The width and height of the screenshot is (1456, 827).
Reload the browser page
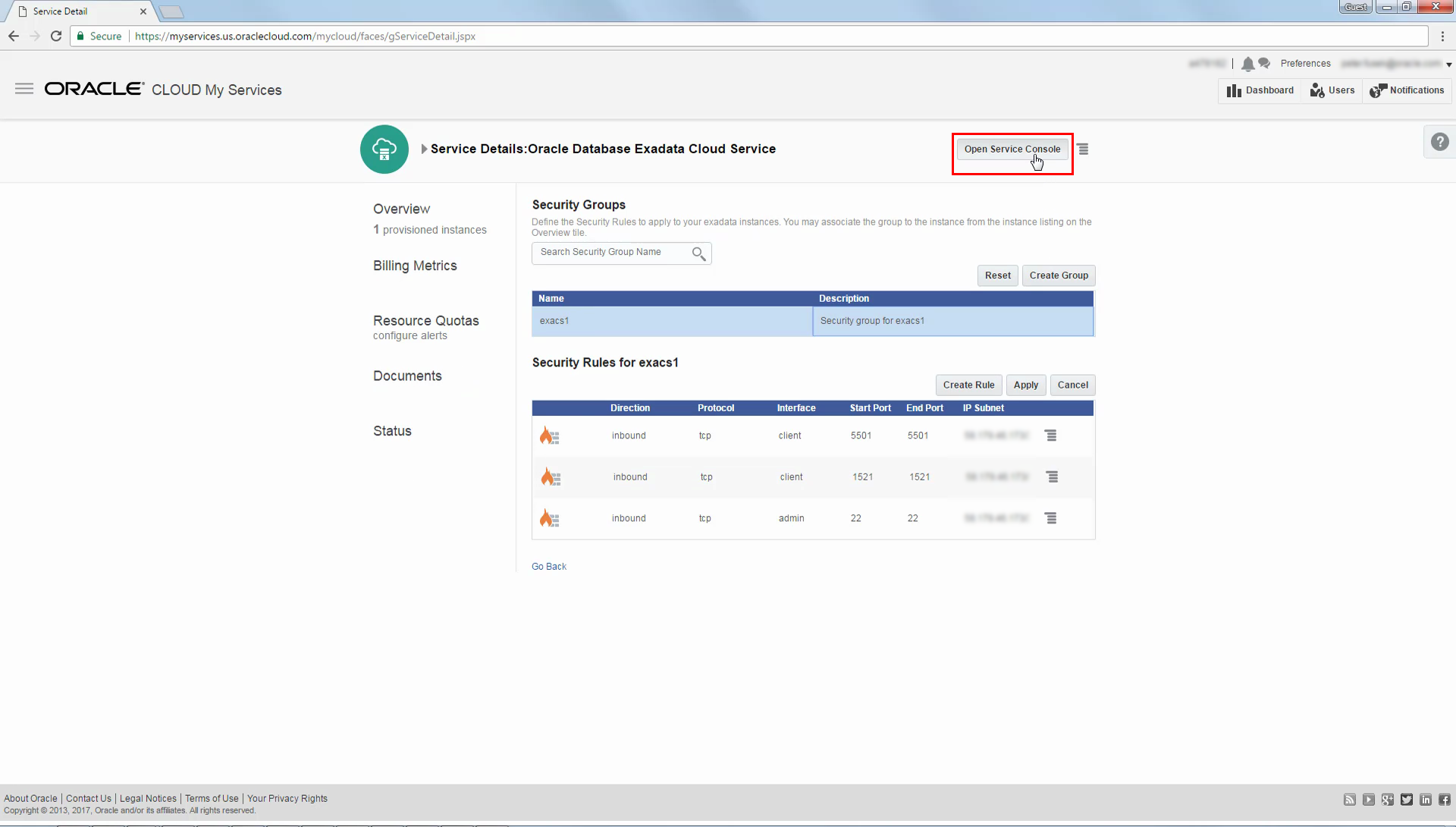pyautogui.click(x=56, y=36)
